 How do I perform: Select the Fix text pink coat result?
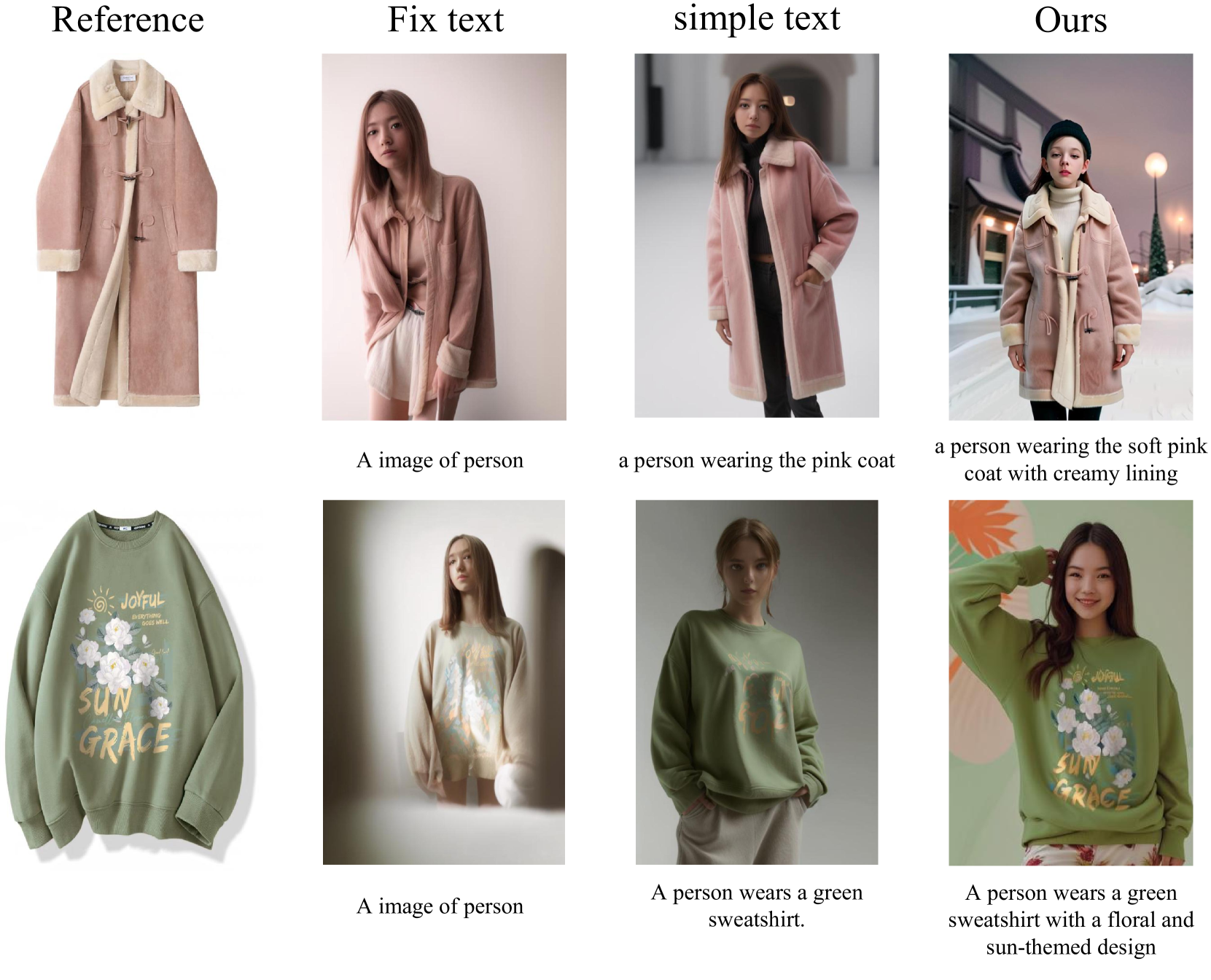[444, 236]
